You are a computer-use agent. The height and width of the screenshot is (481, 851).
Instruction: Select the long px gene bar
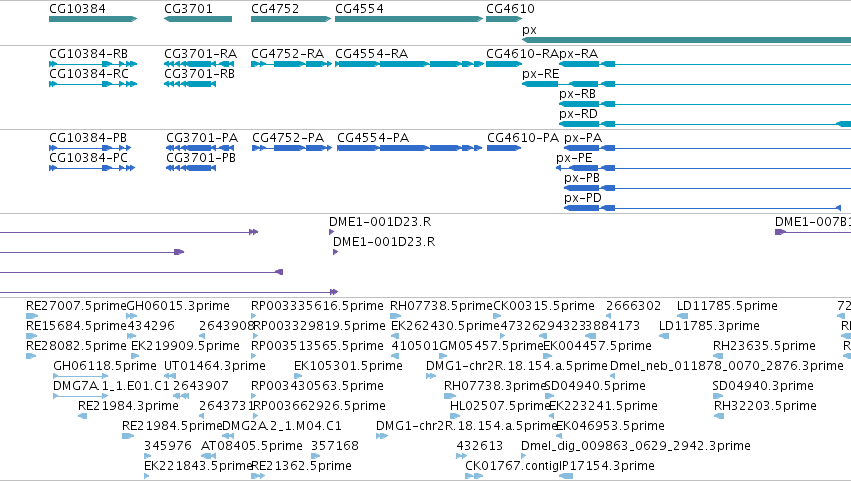click(x=687, y=40)
